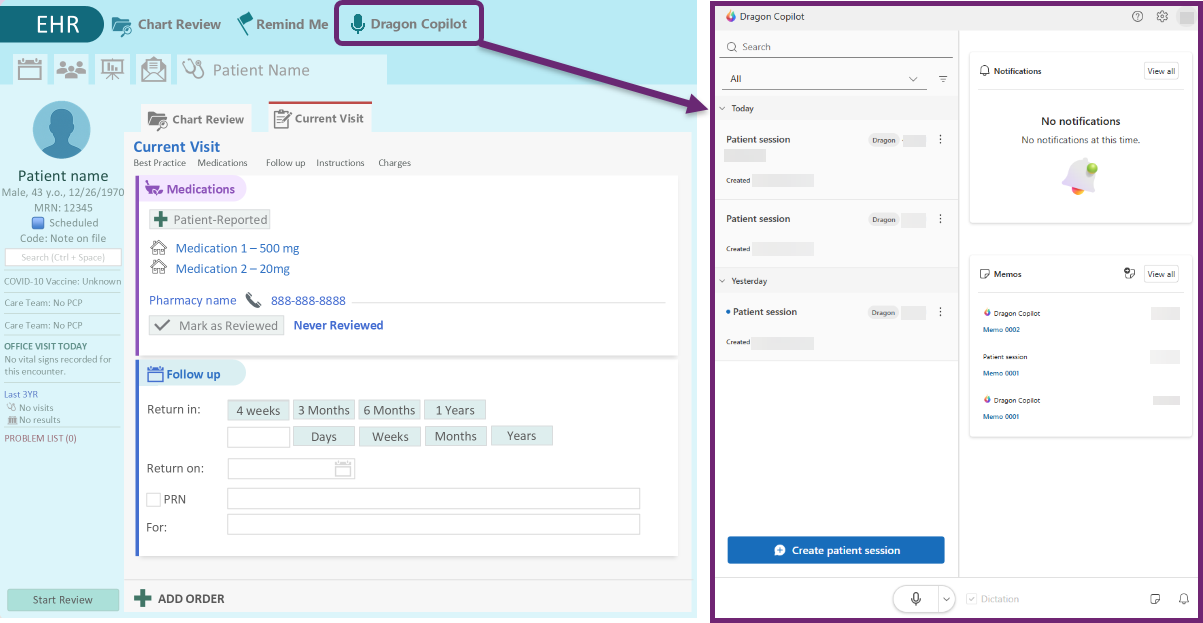Image resolution: width=1203 pixels, height=623 pixels.
Task: Open Dragon Copilot settings gear
Action: tap(1162, 17)
